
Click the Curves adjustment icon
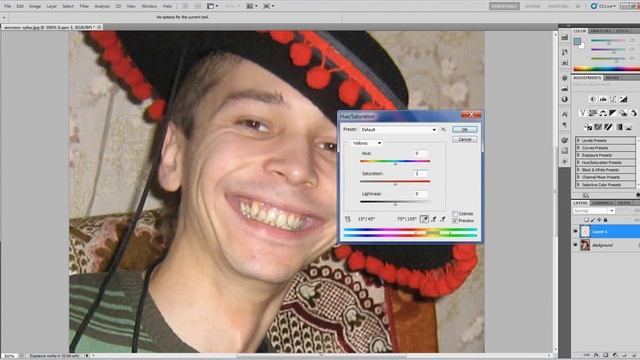pos(613,99)
